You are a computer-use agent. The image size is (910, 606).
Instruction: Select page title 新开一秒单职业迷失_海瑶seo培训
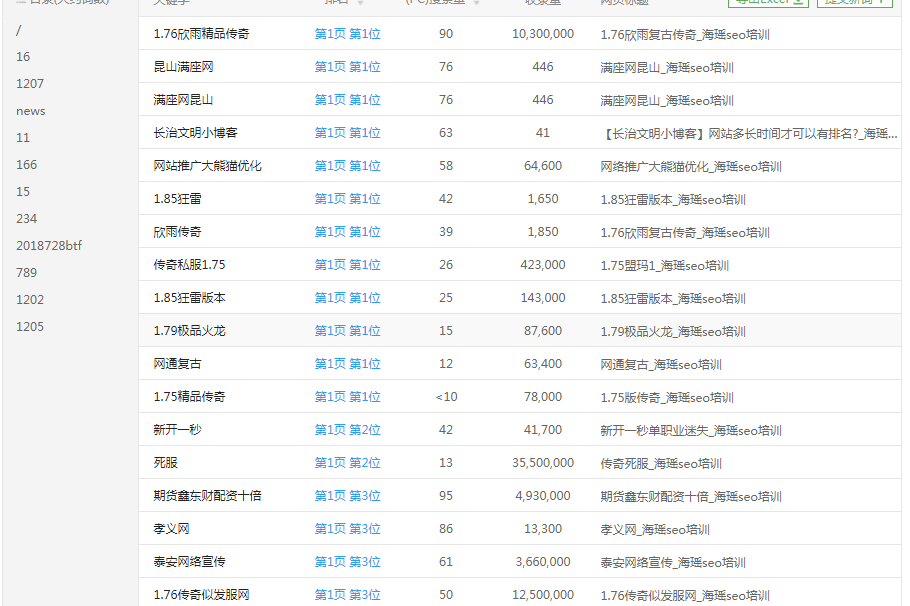tap(691, 431)
